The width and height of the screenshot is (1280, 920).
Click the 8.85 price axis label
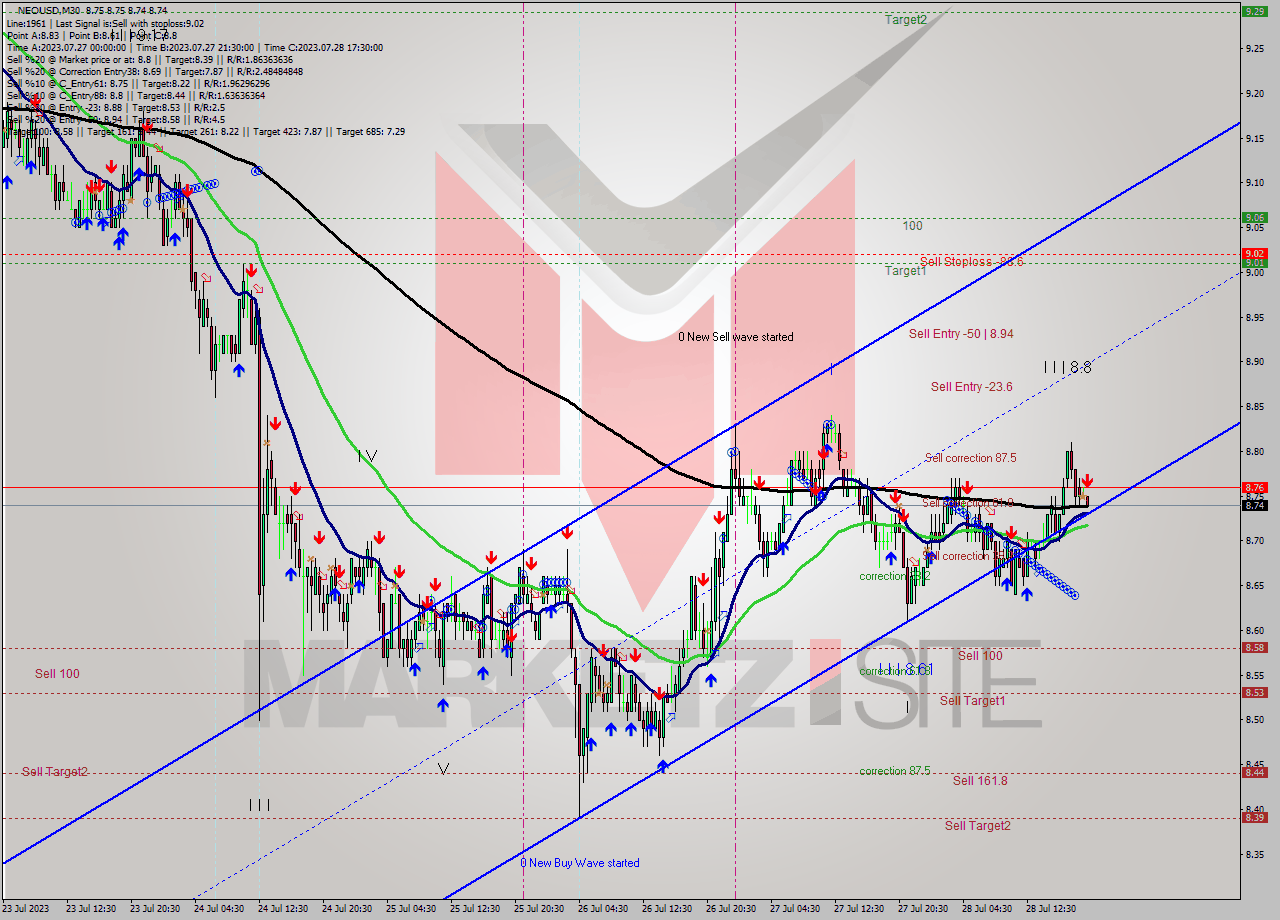(x=1254, y=406)
